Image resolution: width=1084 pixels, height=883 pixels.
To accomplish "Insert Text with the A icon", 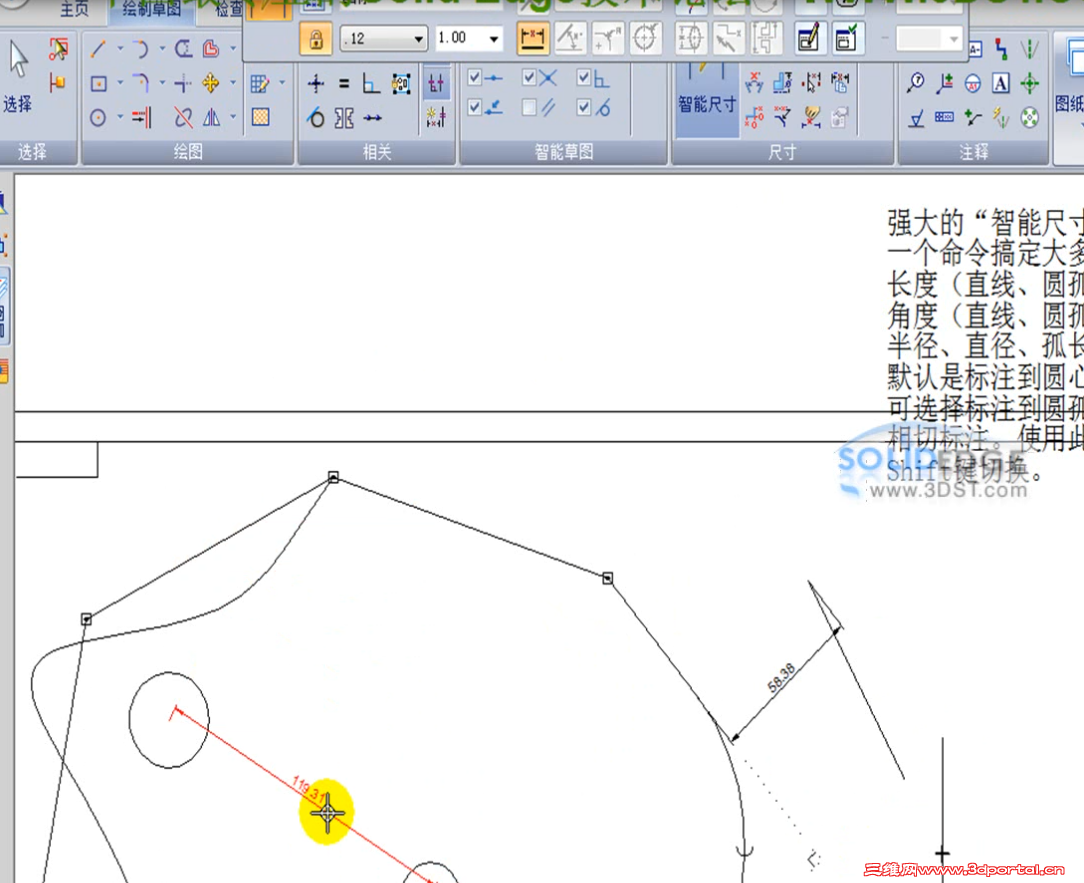I will pyautogui.click(x=1000, y=84).
